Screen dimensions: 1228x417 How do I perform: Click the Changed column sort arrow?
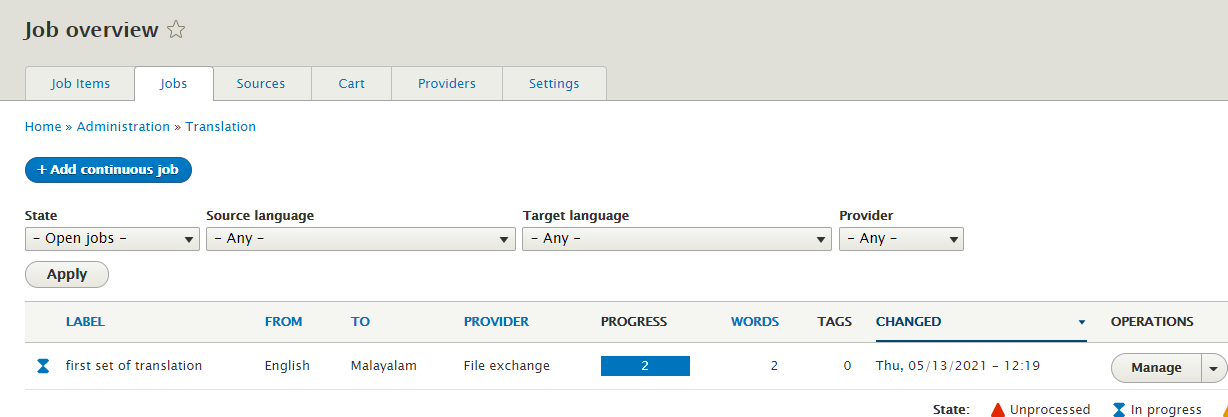coord(1081,322)
